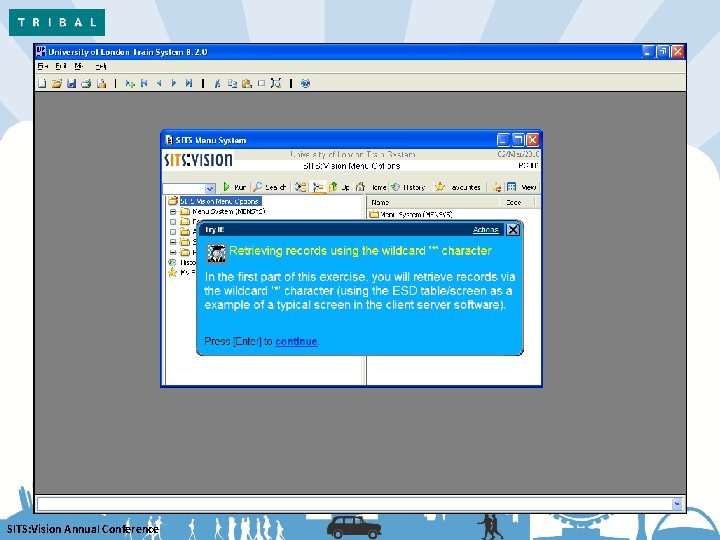Click the SITS Menu System title bar icon

click(169, 140)
